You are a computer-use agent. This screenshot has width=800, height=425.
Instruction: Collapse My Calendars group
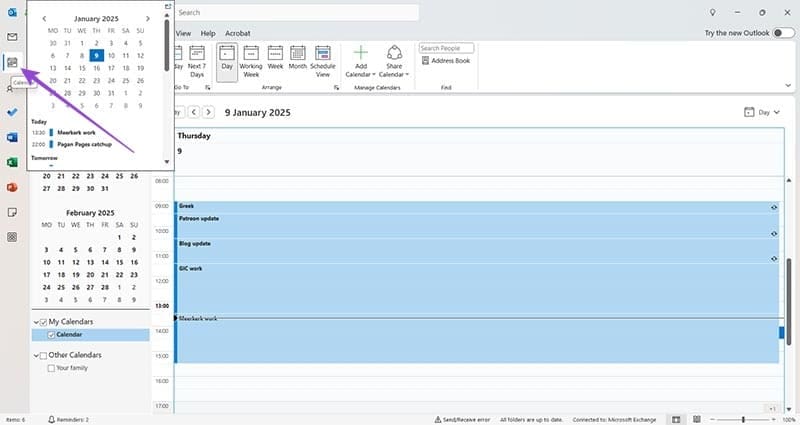(x=36, y=322)
